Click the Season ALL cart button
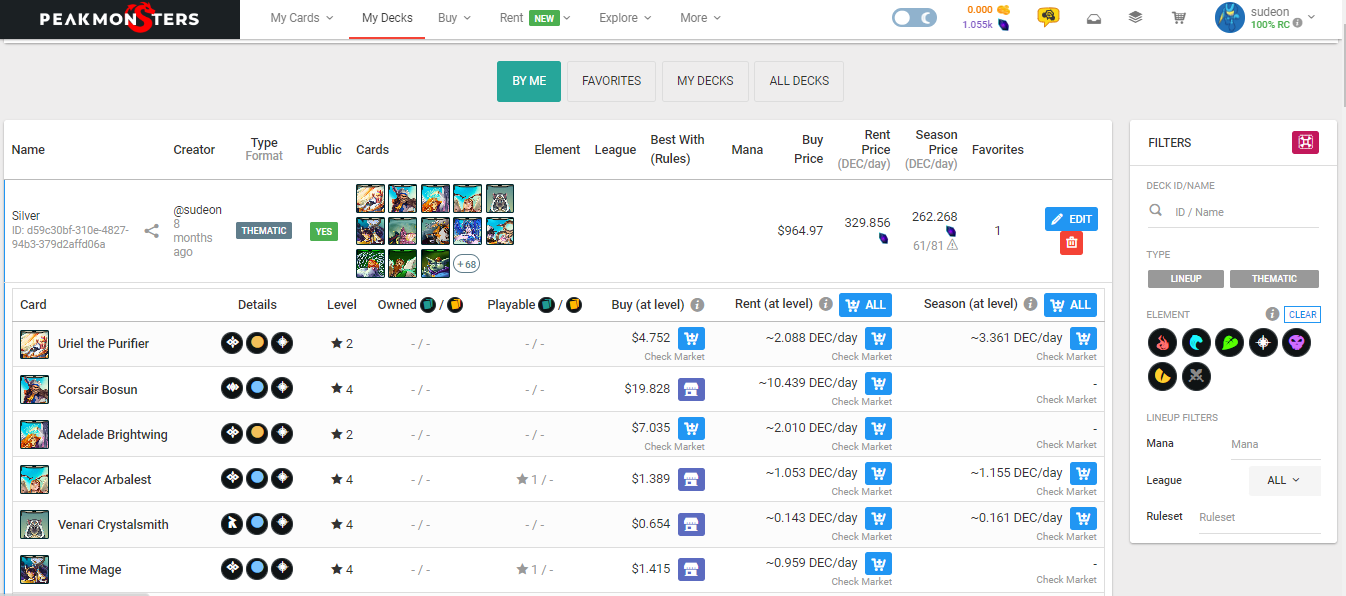 pyautogui.click(x=1070, y=305)
